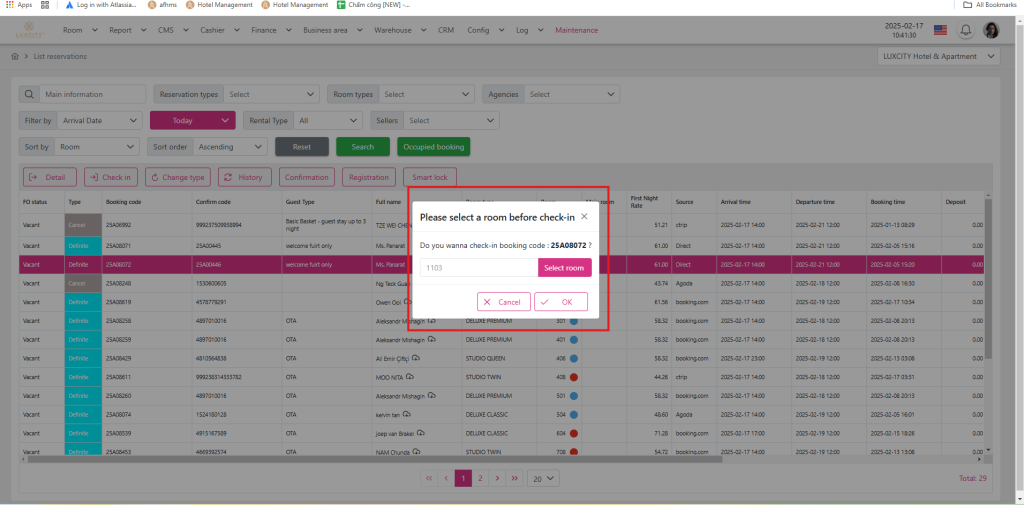Viewport: 1024px width, 505px height.
Task: Close the room selection dialog with X
Action: click(584, 216)
